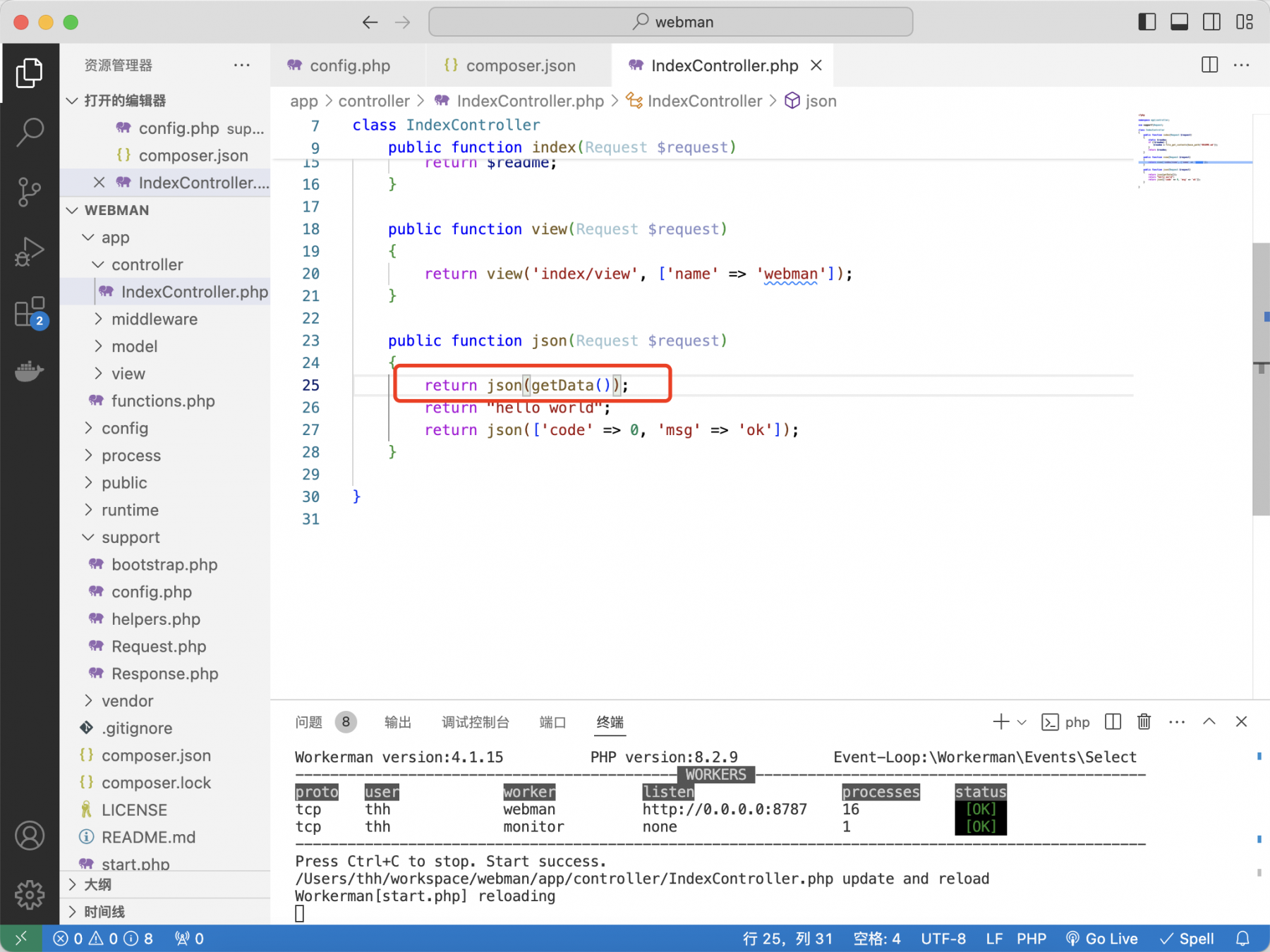Open the 问题 panel tab
Image resolution: width=1270 pixels, height=952 pixels.
tap(308, 722)
